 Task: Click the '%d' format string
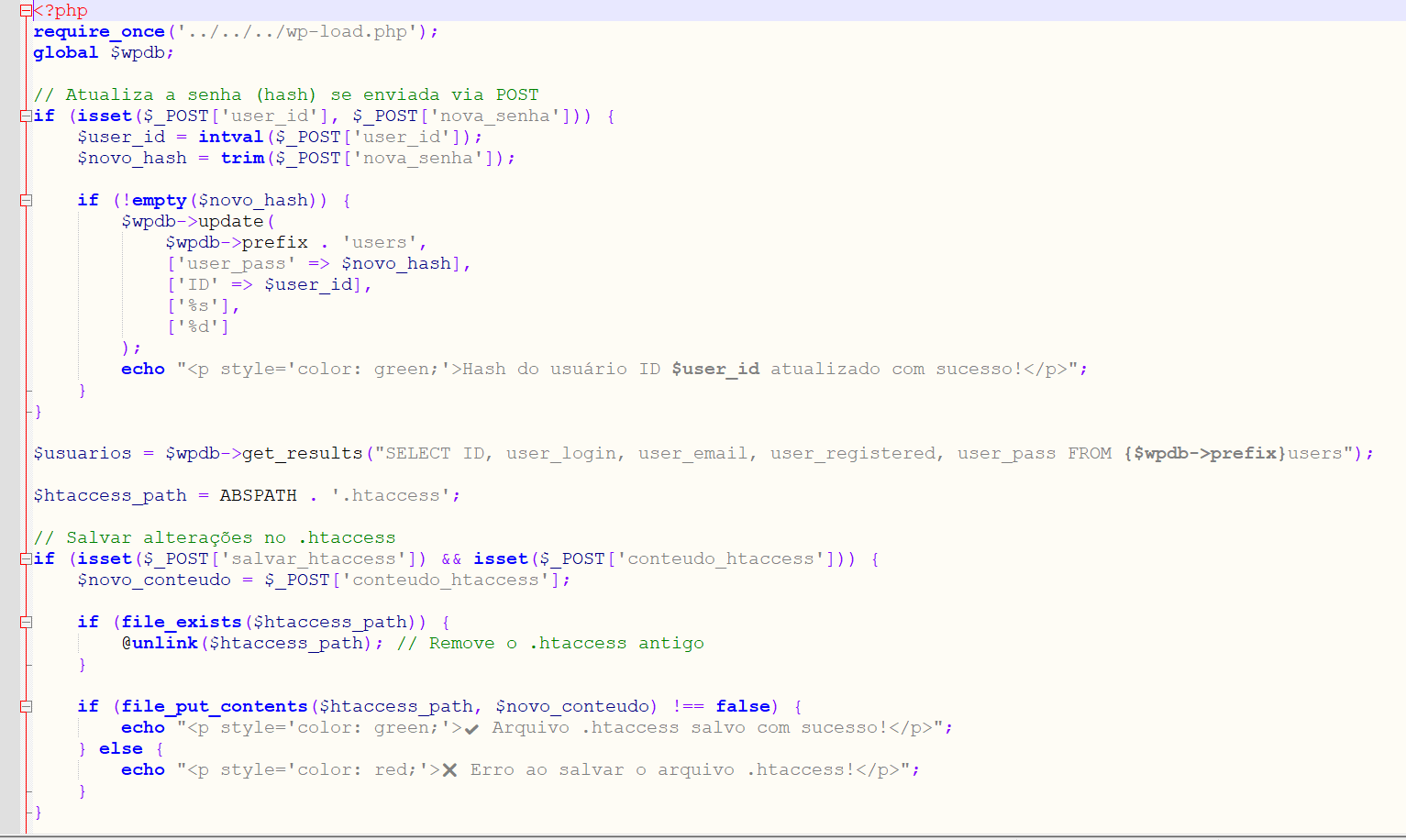pyautogui.click(x=198, y=327)
